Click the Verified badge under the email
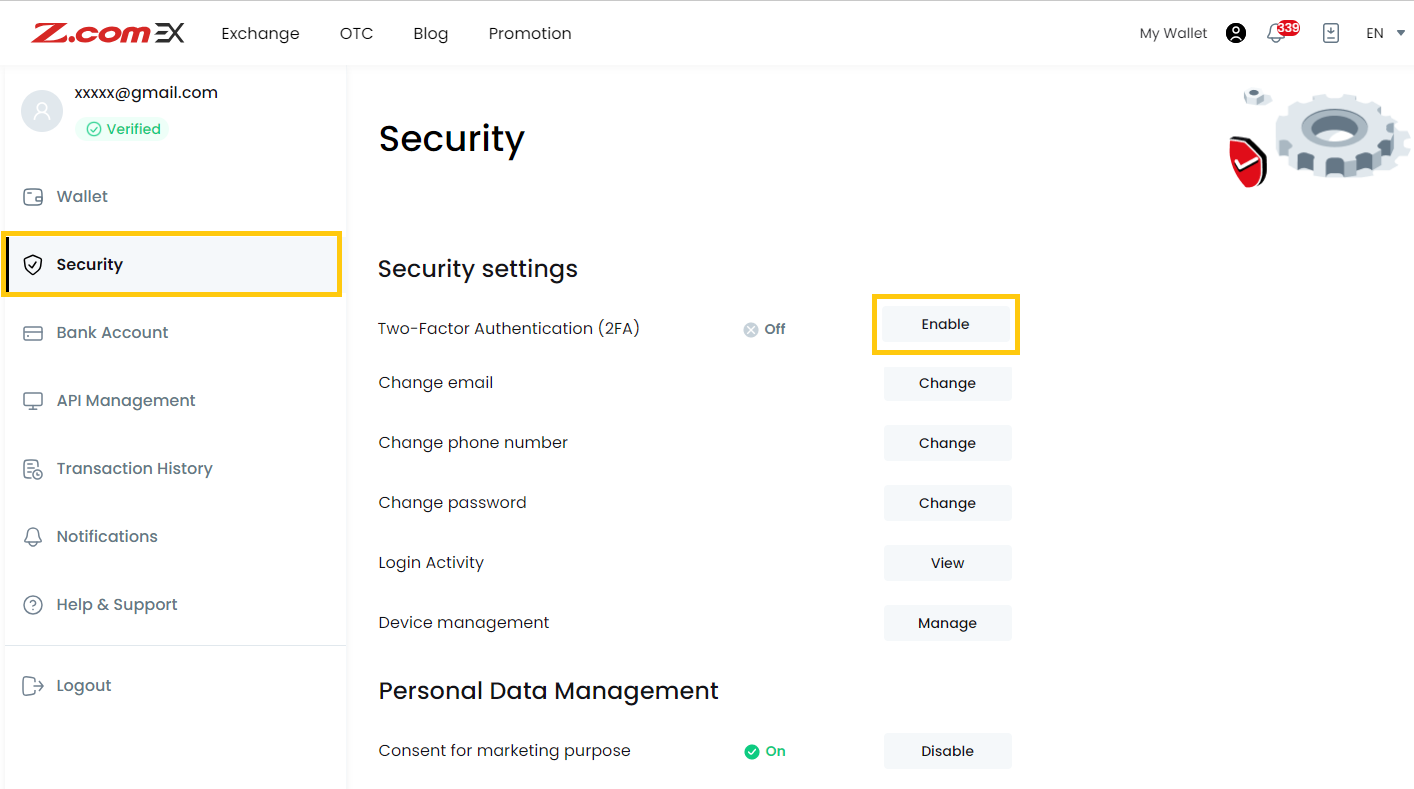This screenshot has height=789, width=1414. tap(122, 128)
